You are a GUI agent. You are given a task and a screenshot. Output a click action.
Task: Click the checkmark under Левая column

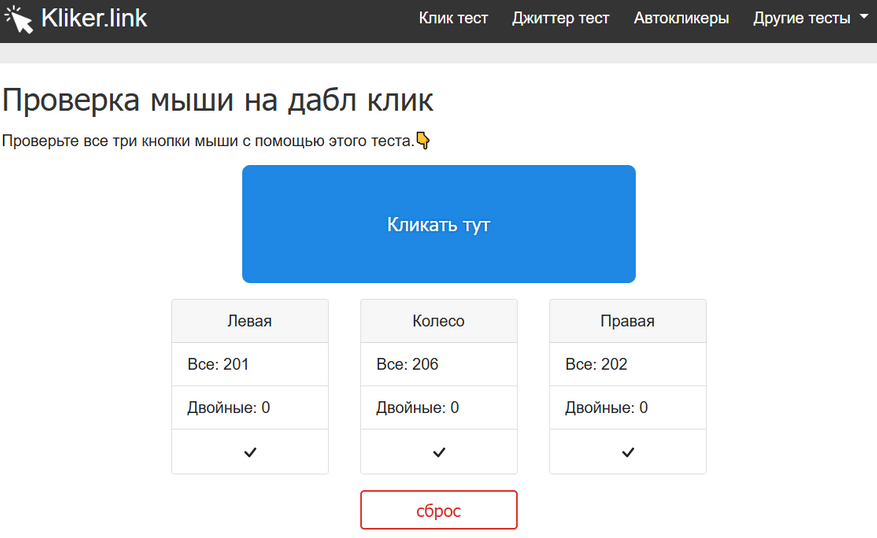250,452
